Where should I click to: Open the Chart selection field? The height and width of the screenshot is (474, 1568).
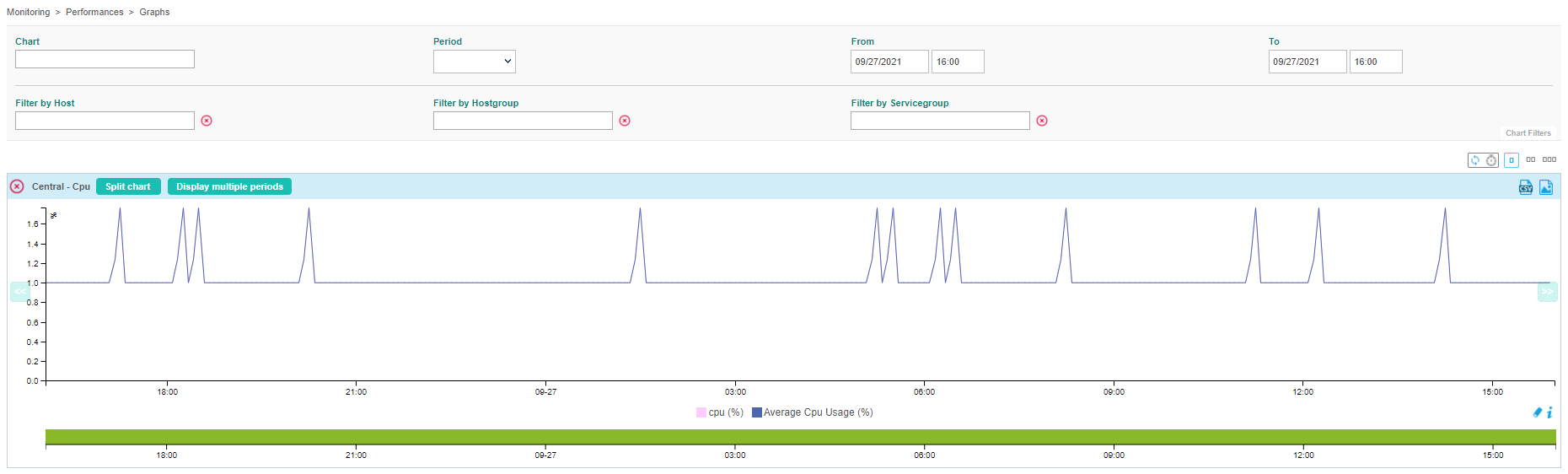click(x=105, y=59)
